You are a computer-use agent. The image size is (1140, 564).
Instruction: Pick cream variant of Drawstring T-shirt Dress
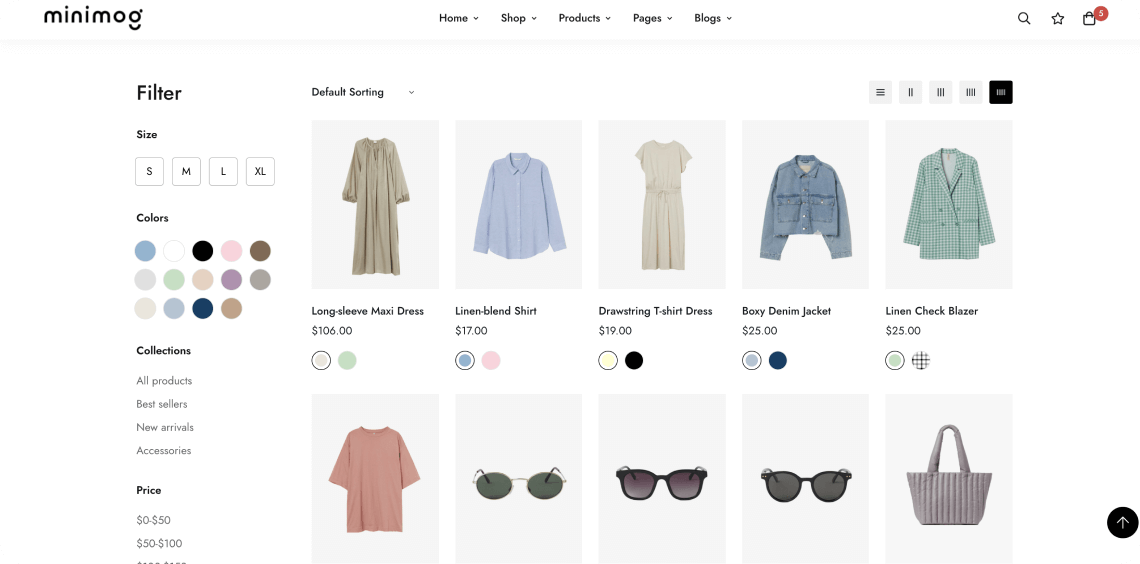(608, 360)
